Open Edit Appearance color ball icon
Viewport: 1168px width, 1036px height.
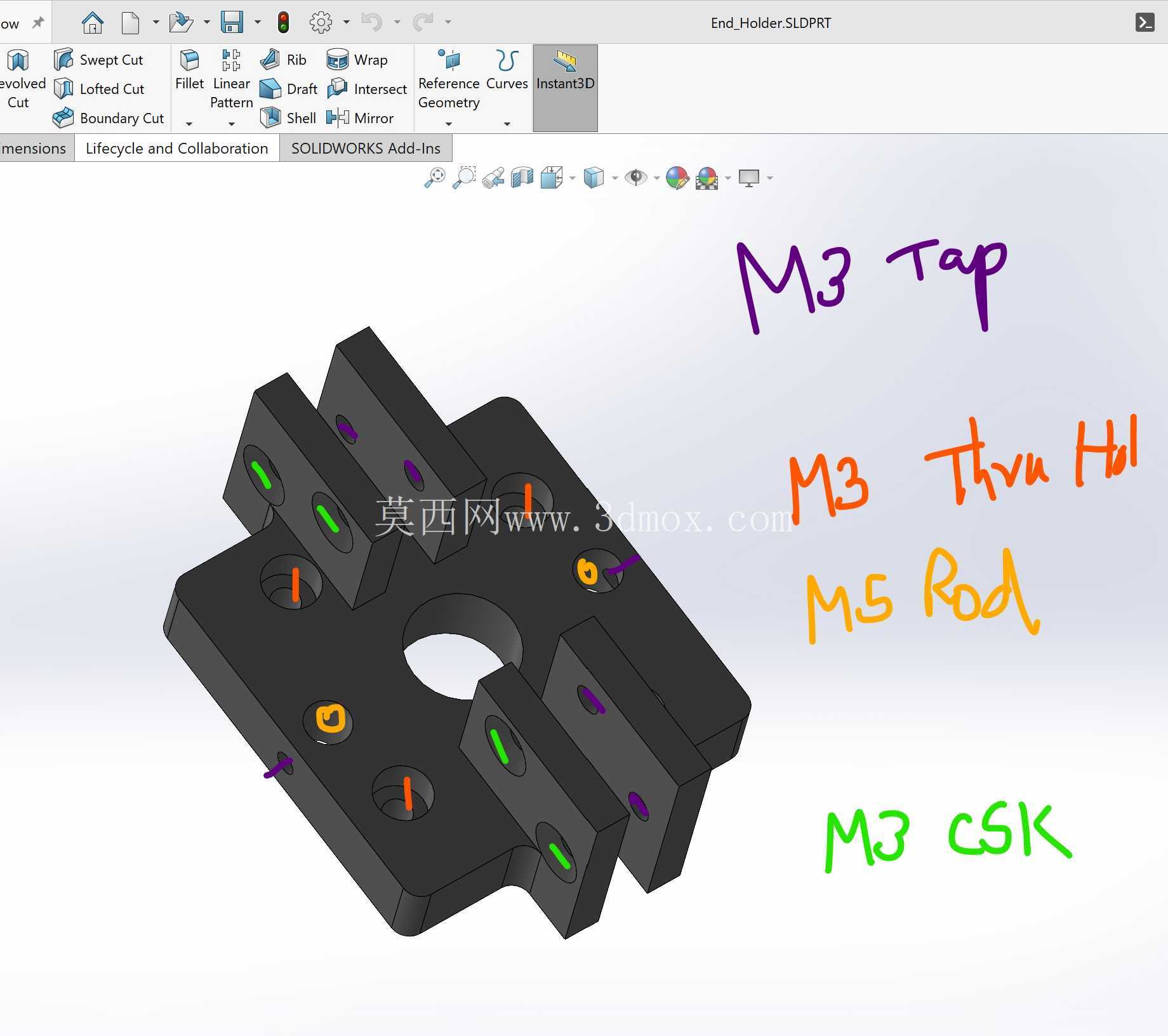click(677, 178)
